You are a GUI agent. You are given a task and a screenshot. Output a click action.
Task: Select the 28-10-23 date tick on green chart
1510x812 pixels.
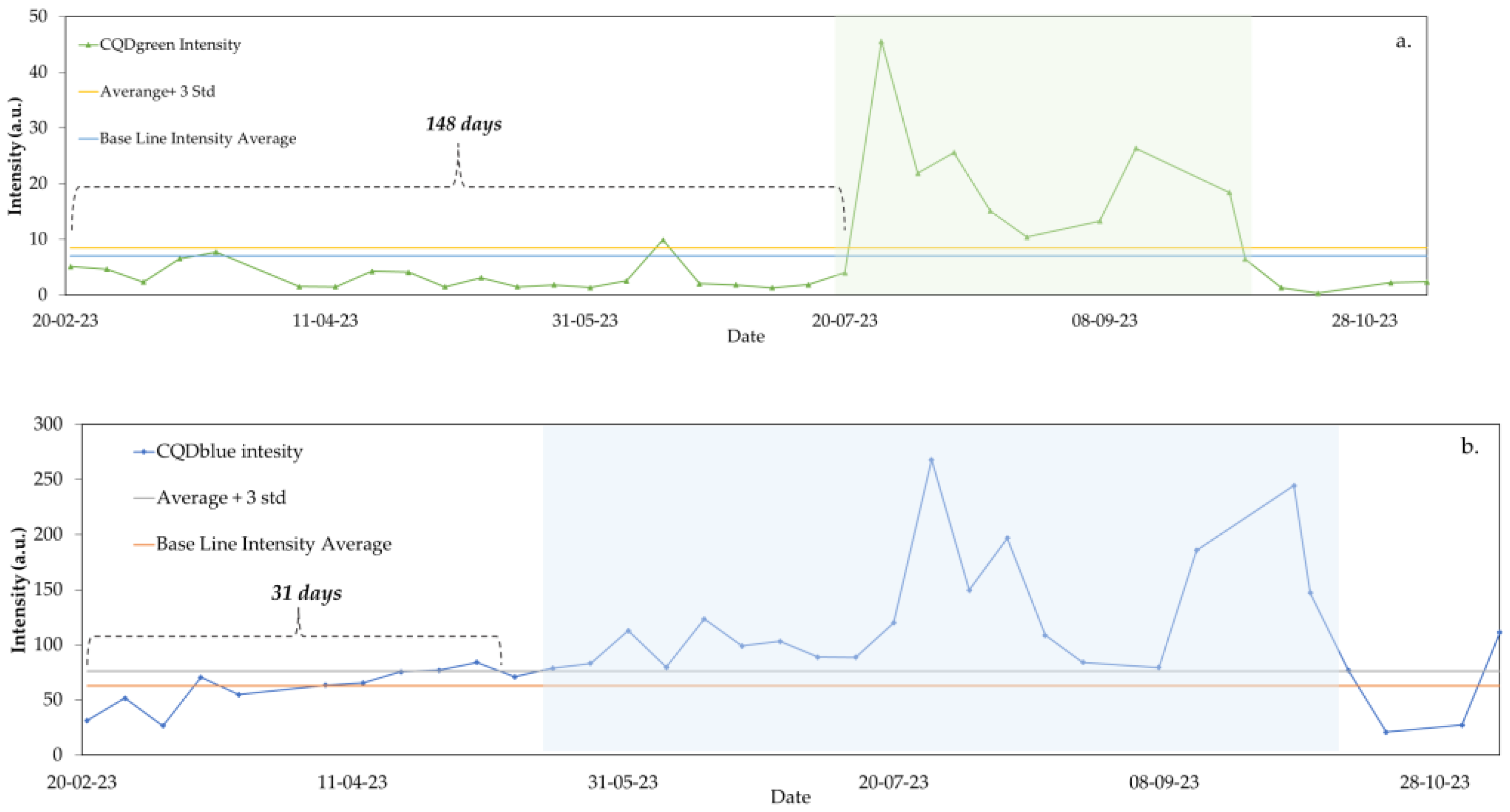[1364, 320]
